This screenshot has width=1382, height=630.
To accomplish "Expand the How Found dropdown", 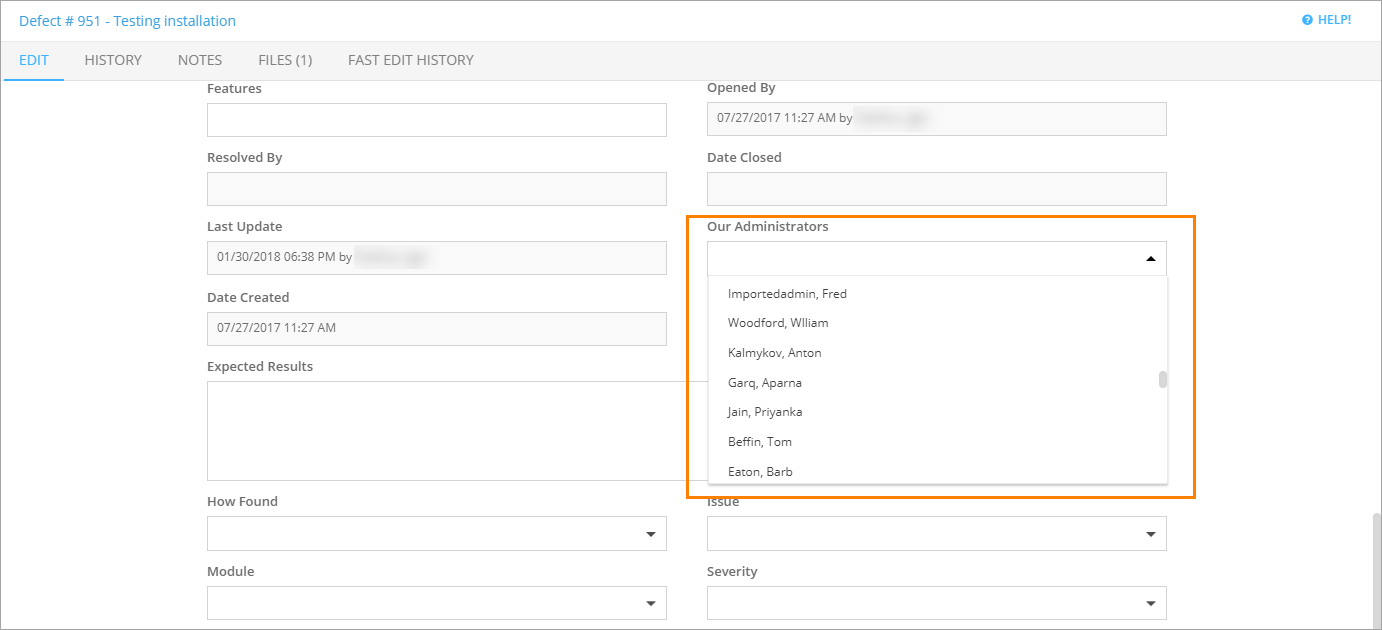I will (x=651, y=534).
